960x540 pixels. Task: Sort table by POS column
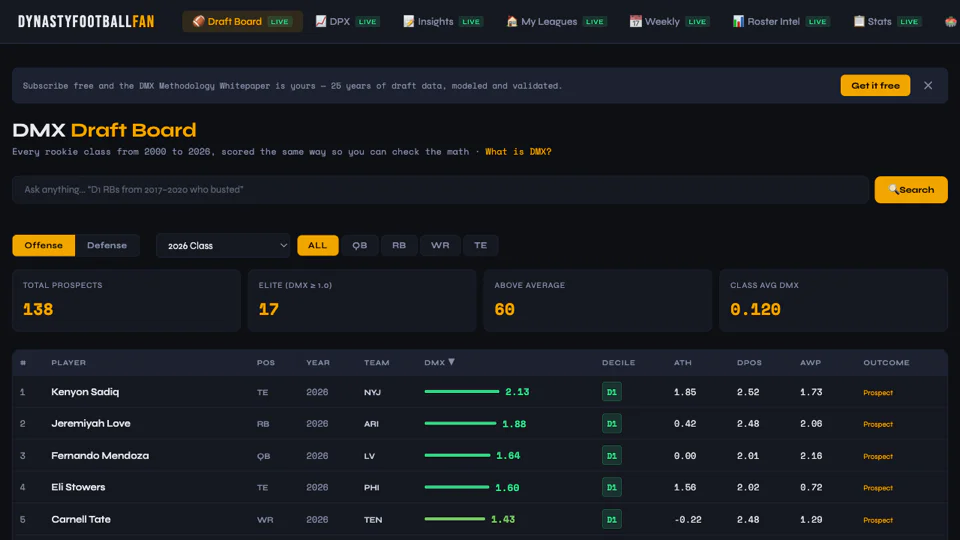[x=266, y=362]
